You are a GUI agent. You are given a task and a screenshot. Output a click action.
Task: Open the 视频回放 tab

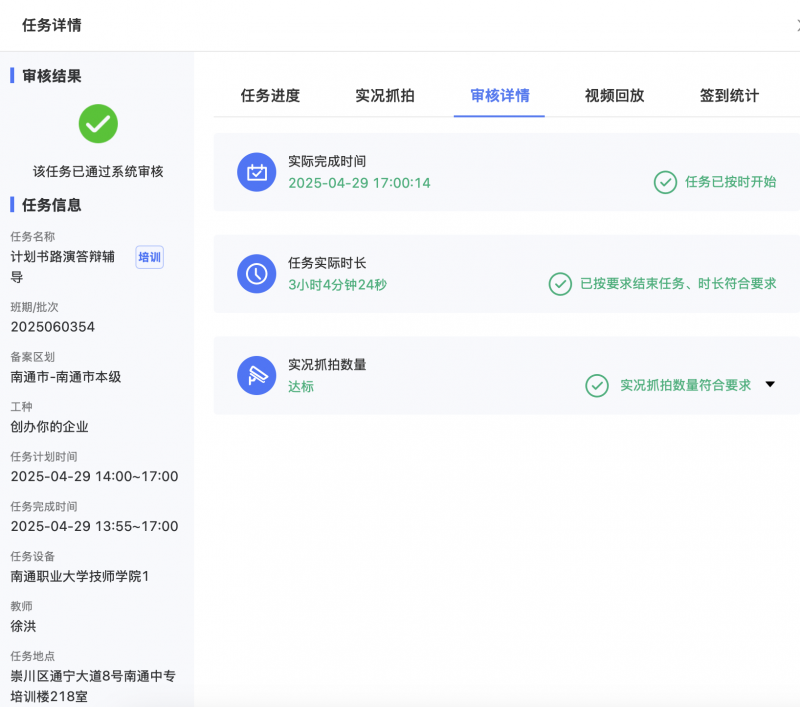pyautogui.click(x=613, y=94)
